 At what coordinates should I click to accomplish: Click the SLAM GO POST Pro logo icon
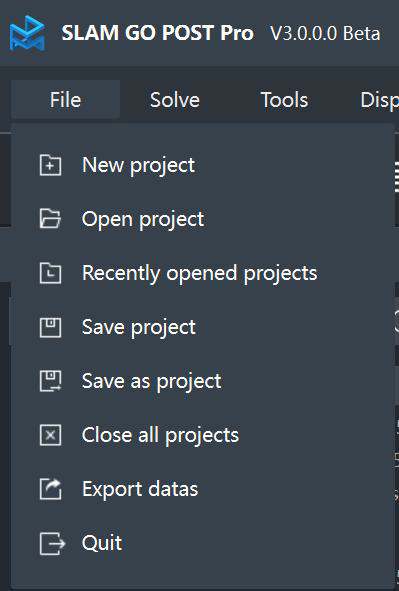pyautogui.click(x=27, y=33)
